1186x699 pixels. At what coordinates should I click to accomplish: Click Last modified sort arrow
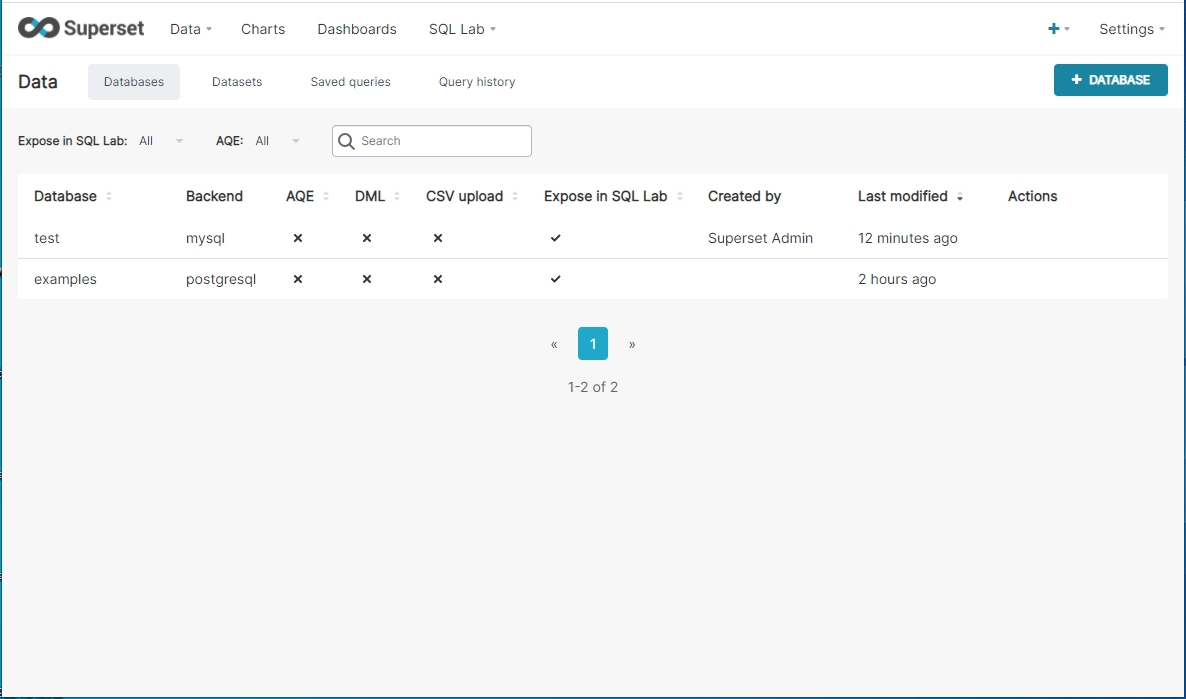(x=960, y=197)
